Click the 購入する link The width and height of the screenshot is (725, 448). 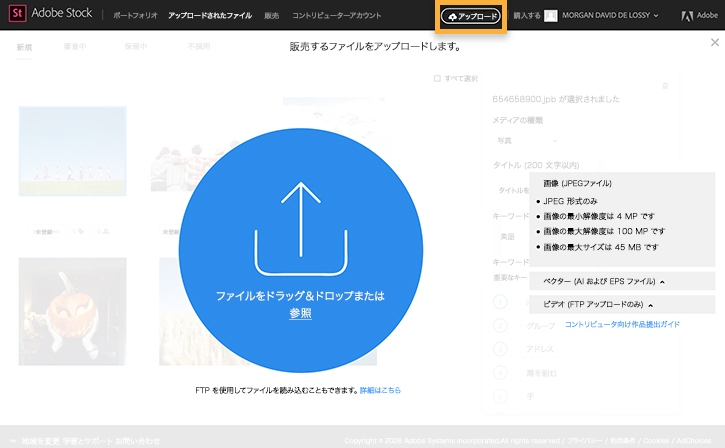pyautogui.click(x=527, y=16)
